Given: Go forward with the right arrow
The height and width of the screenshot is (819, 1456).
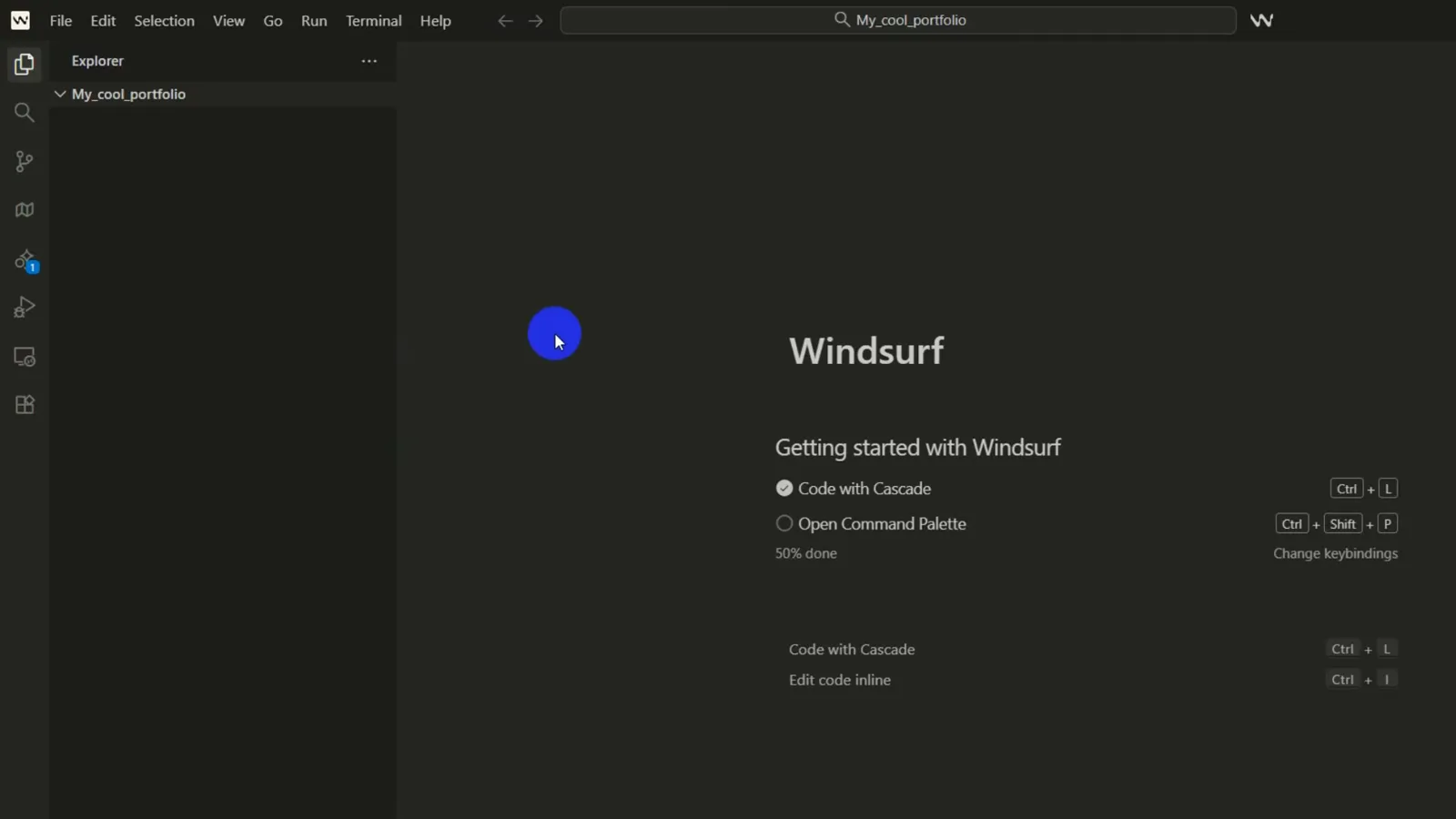Looking at the screenshot, I should [x=535, y=20].
